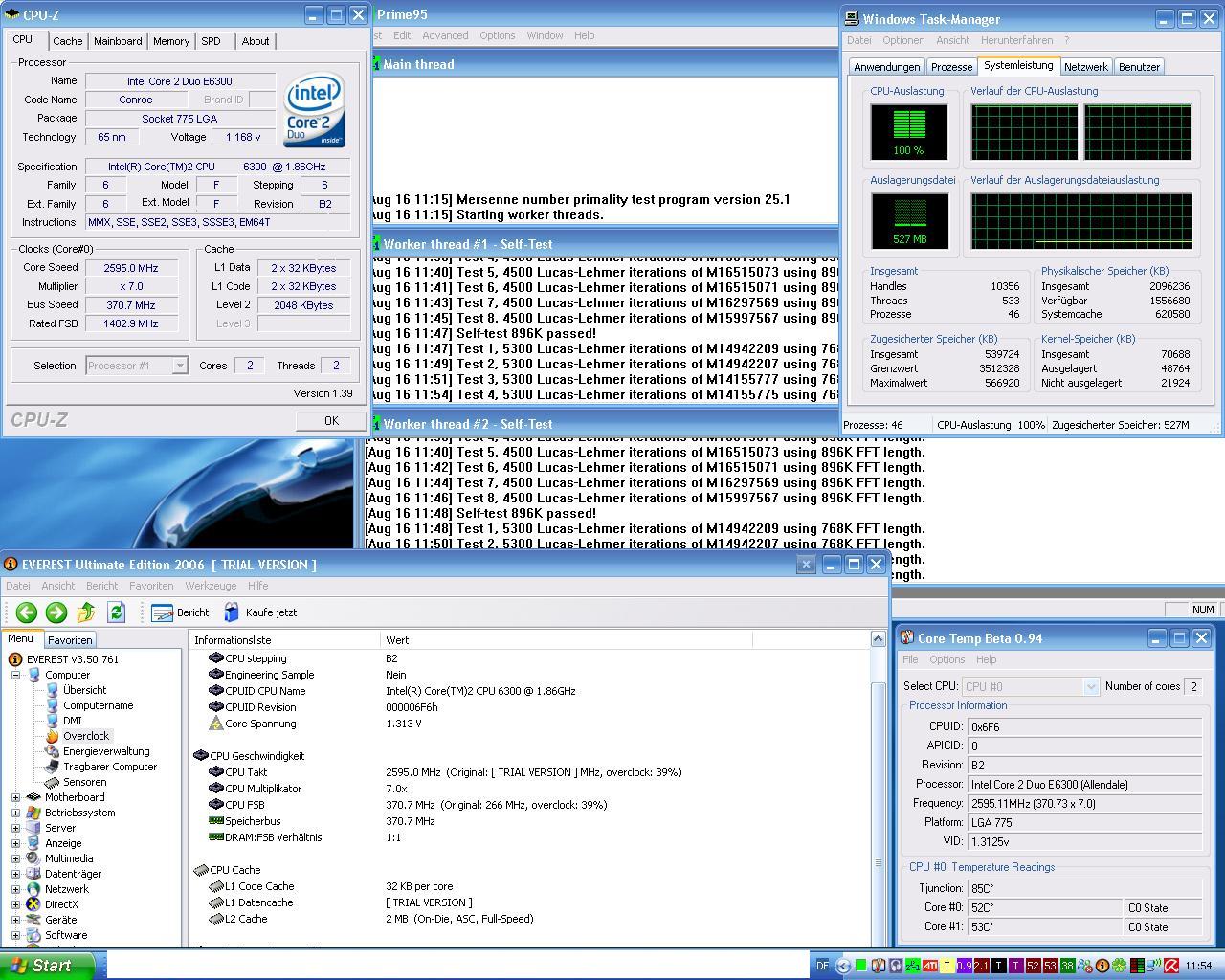The image size is (1225, 980).
Task: Expand the Datenträger node in EVEREST
Action: [x=15, y=874]
